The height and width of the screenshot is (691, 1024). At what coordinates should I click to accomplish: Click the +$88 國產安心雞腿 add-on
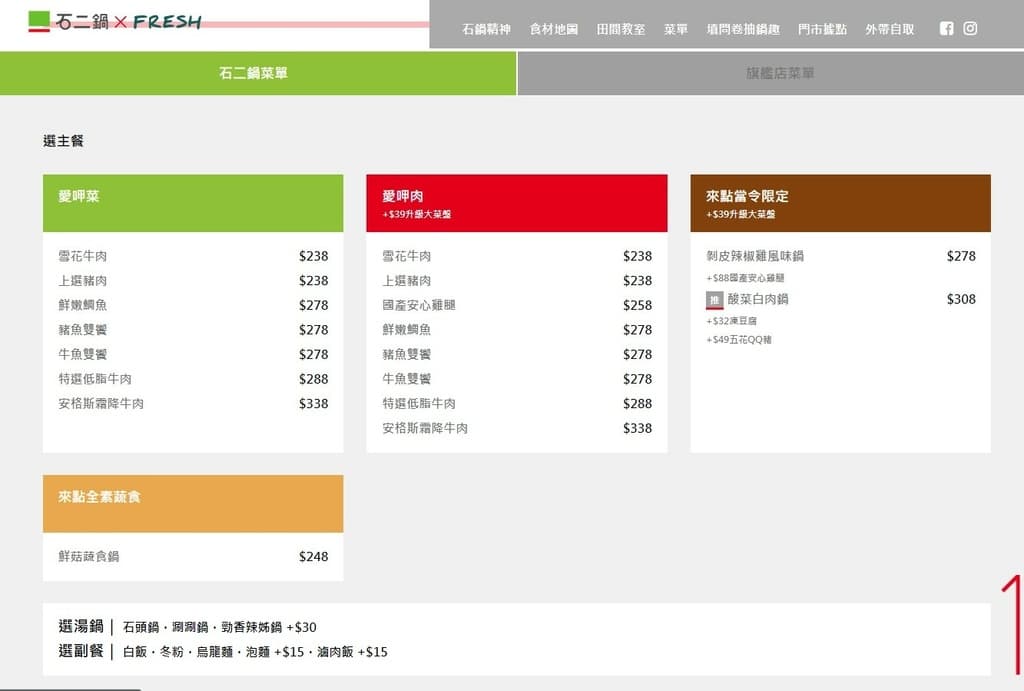[745, 278]
